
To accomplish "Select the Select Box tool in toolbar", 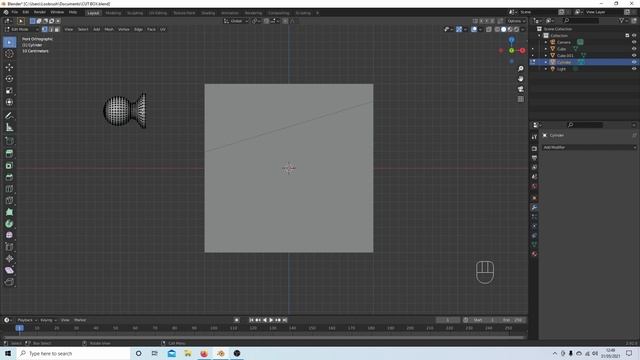I will [x=9, y=42].
